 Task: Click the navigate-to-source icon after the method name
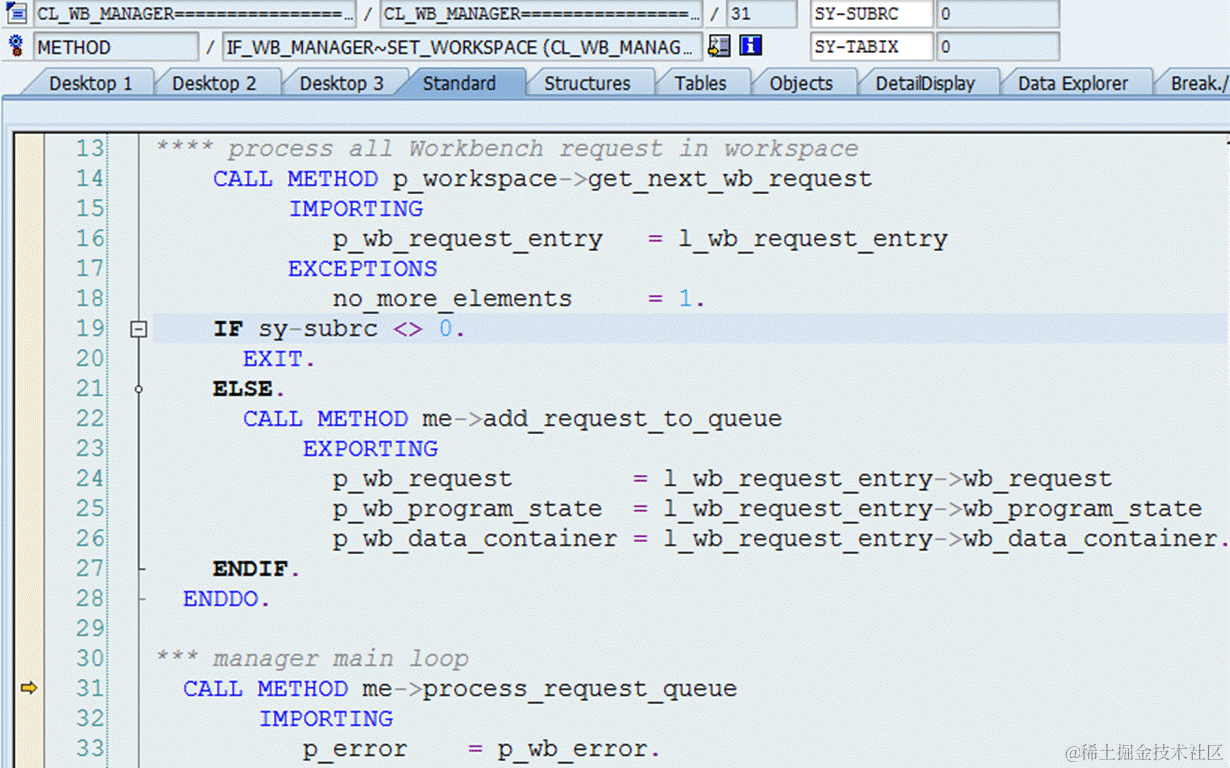point(719,46)
